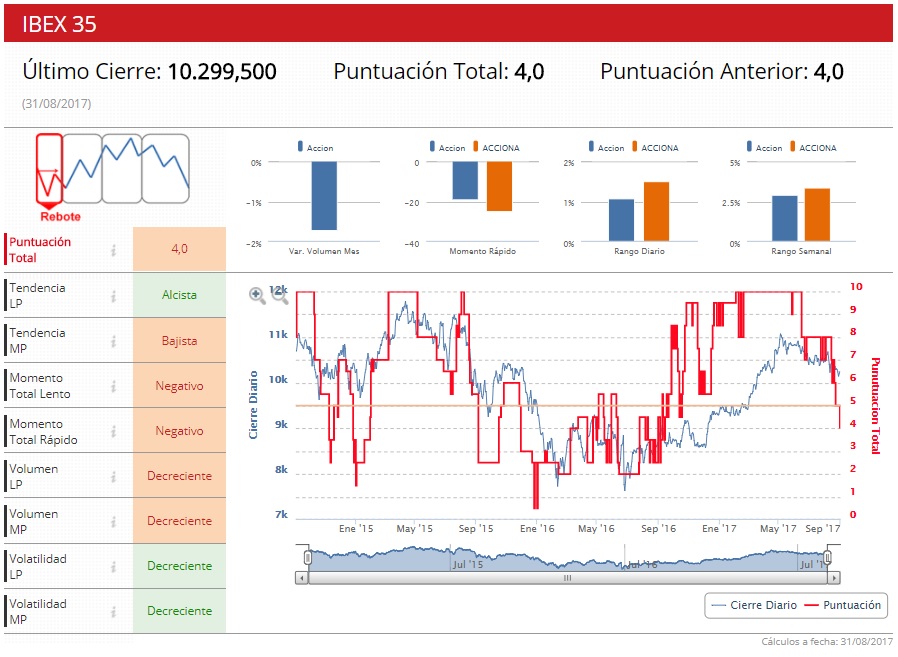Open info icon for Volatilidad MP row
This screenshot has height=657, width=898.
pos(113,612)
